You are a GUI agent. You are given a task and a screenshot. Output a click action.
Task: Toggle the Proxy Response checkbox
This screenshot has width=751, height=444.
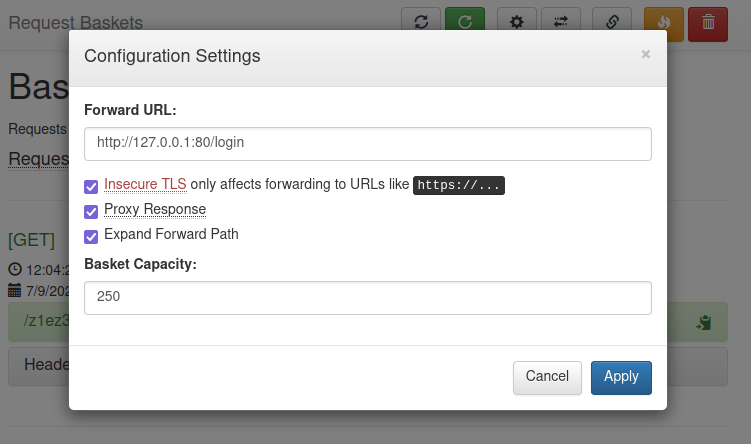[x=91, y=211]
